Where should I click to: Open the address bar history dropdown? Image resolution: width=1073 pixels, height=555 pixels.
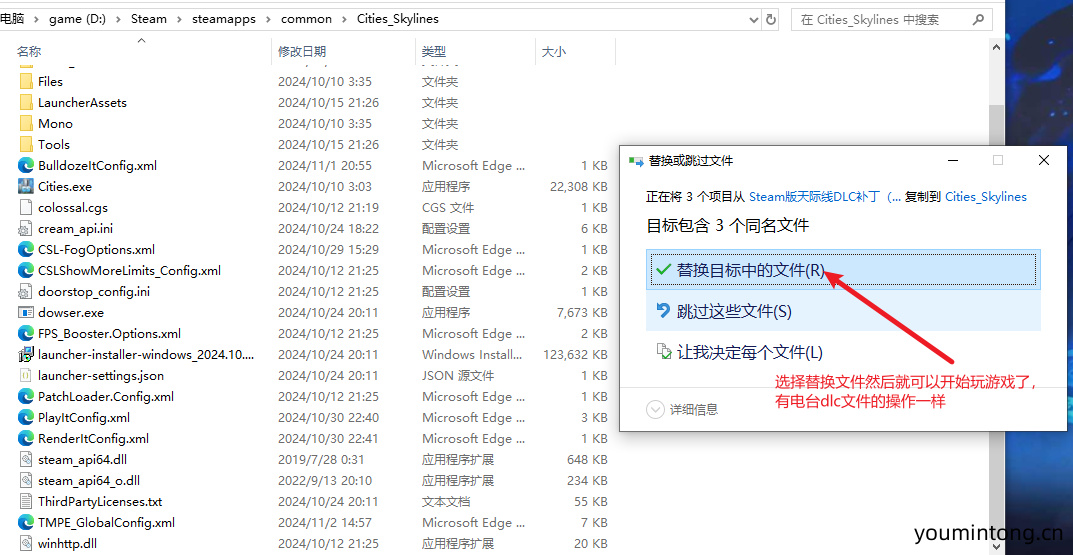point(754,19)
